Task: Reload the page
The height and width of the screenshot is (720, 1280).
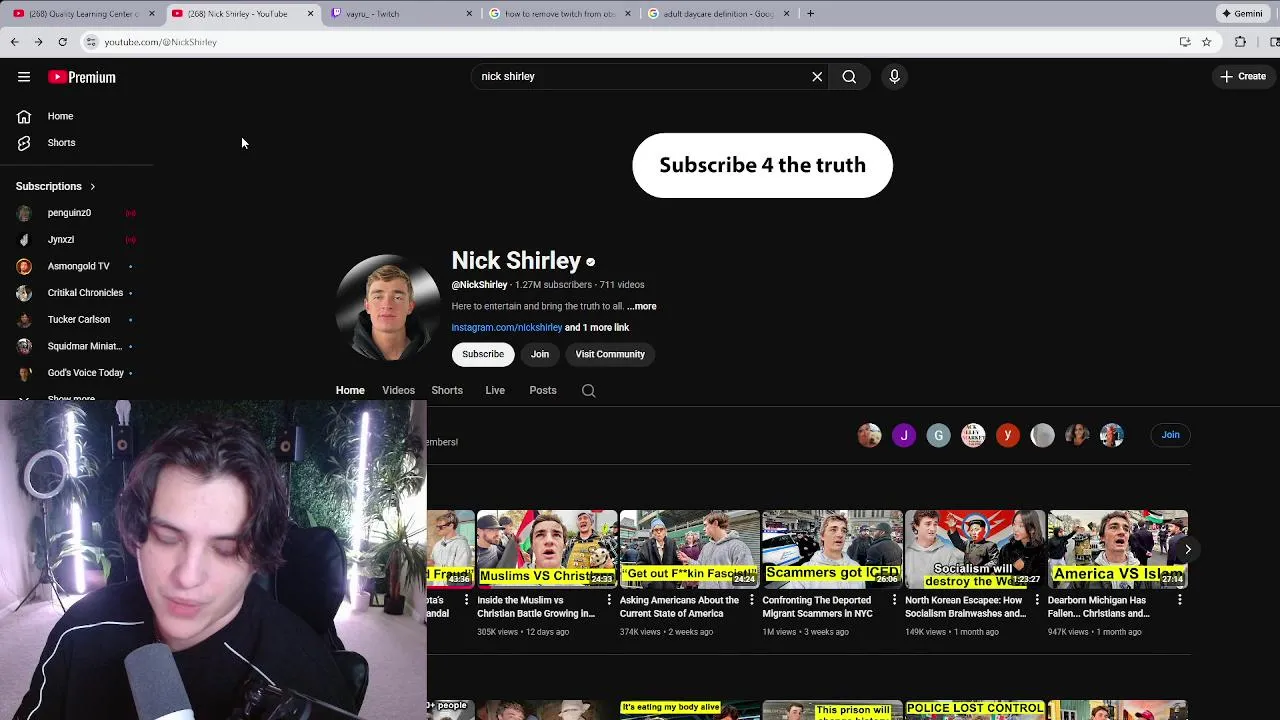Action: click(x=62, y=42)
